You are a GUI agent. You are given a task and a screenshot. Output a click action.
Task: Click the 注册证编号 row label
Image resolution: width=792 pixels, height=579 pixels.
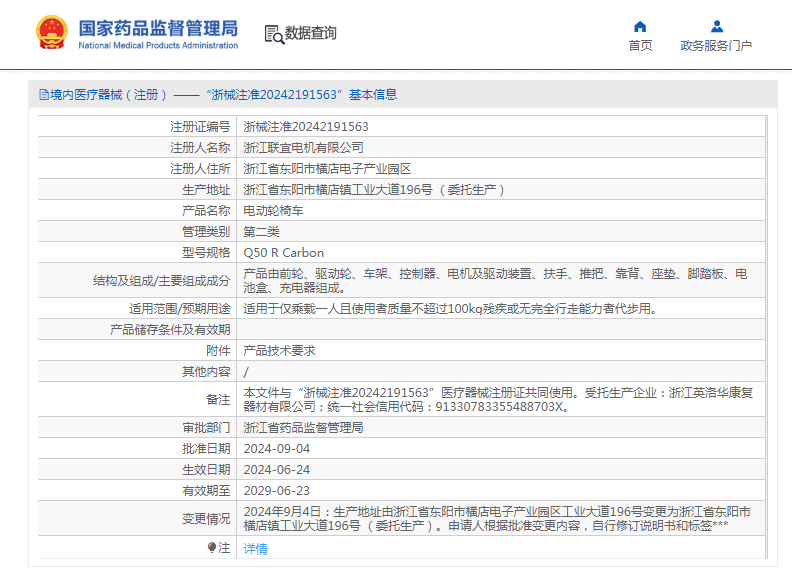click(x=200, y=126)
